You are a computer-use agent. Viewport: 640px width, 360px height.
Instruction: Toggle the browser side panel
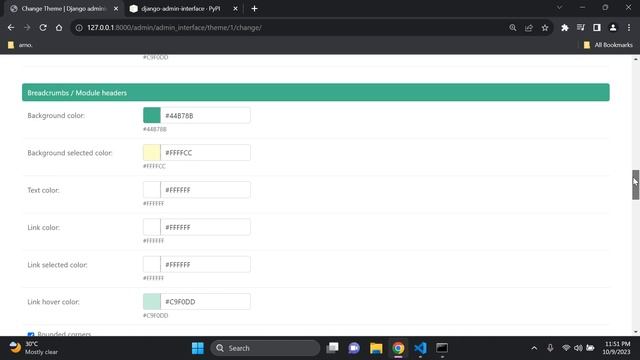(597, 28)
